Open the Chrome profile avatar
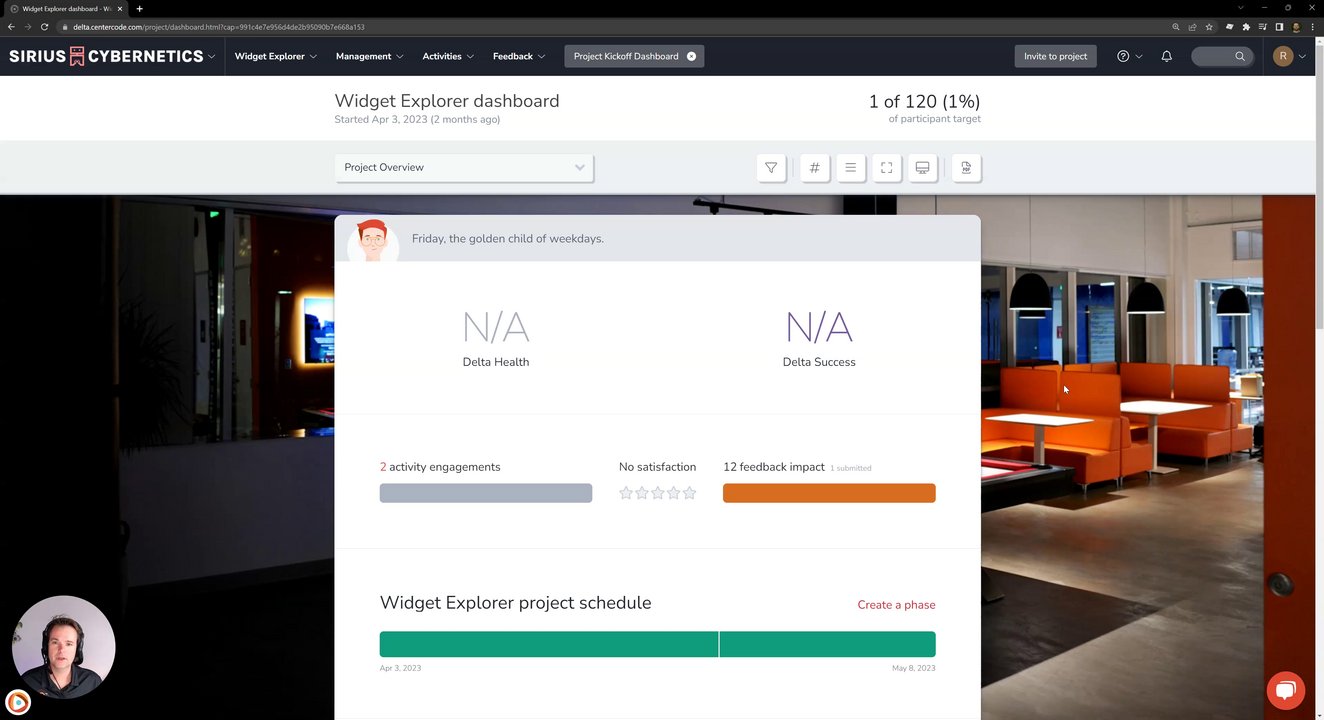The width and height of the screenshot is (1324, 720). (x=1296, y=27)
